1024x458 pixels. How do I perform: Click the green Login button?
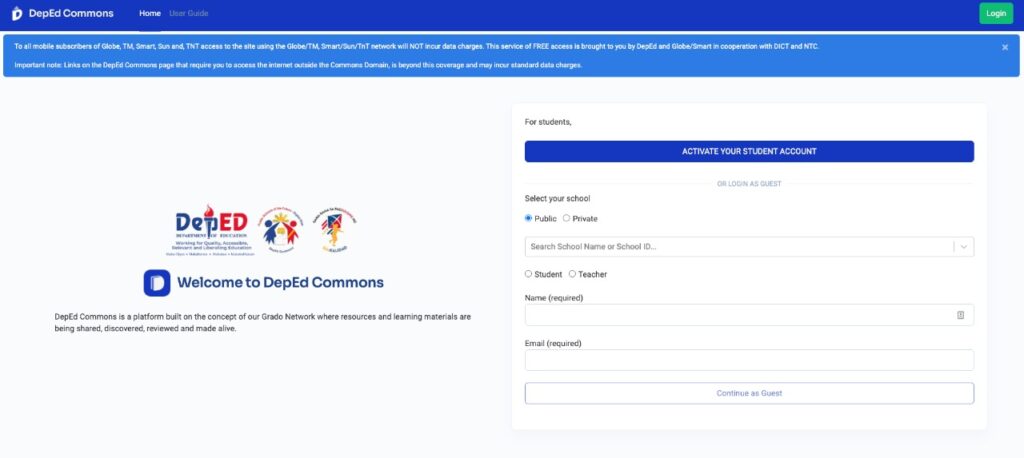coord(996,13)
